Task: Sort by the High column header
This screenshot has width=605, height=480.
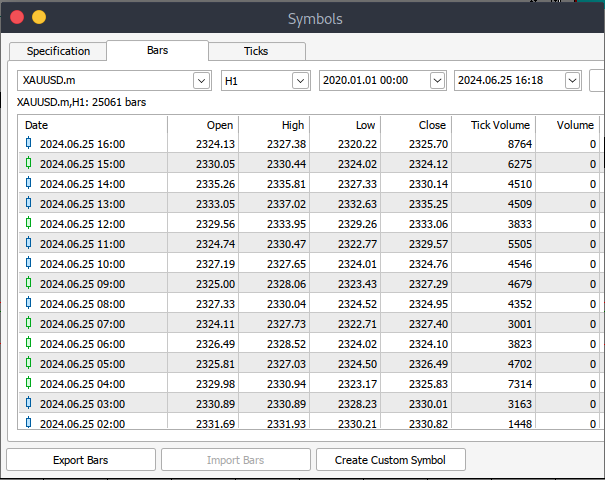Action: [274, 125]
